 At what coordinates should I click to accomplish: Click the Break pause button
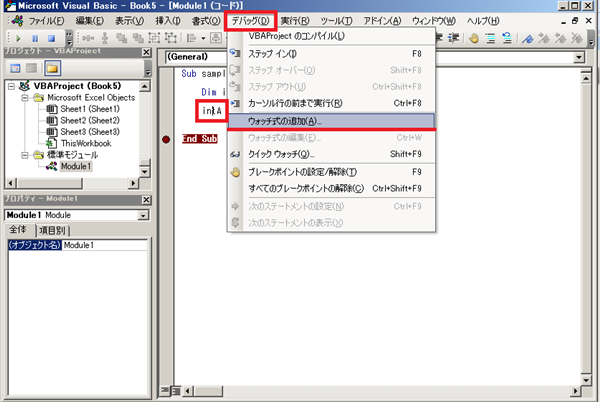[35, 38]
